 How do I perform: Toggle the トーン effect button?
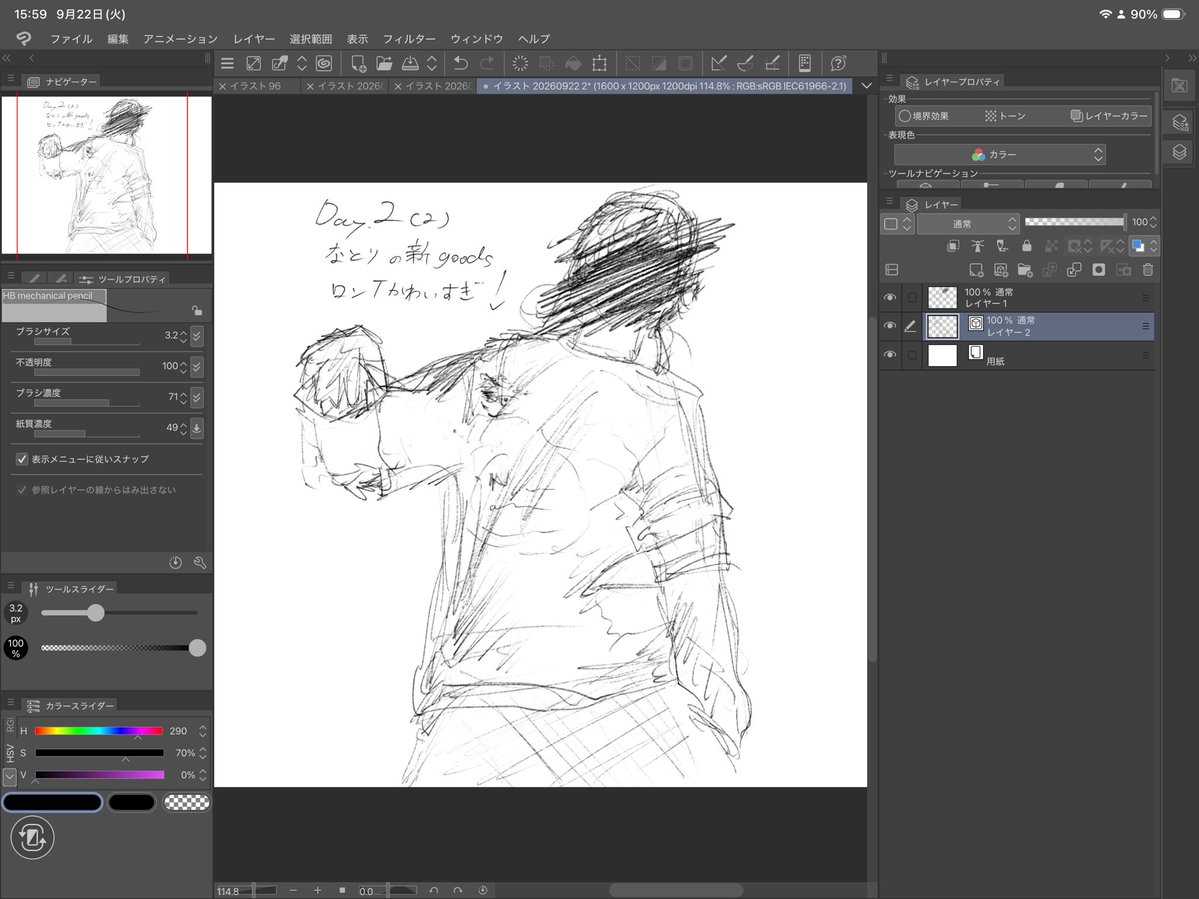1005,116
